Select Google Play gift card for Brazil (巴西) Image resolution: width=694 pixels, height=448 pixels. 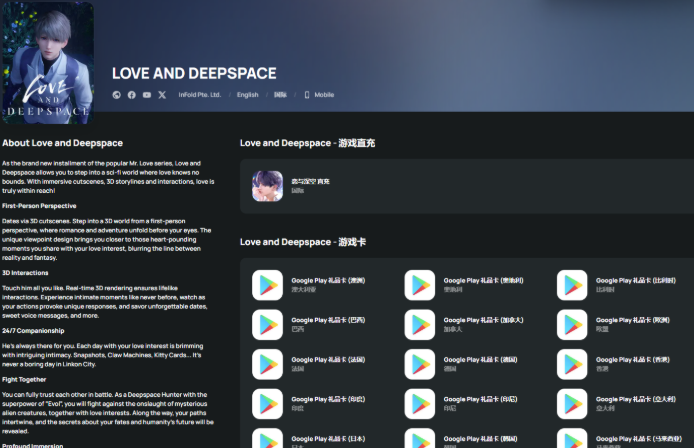[x=310, y=324]
